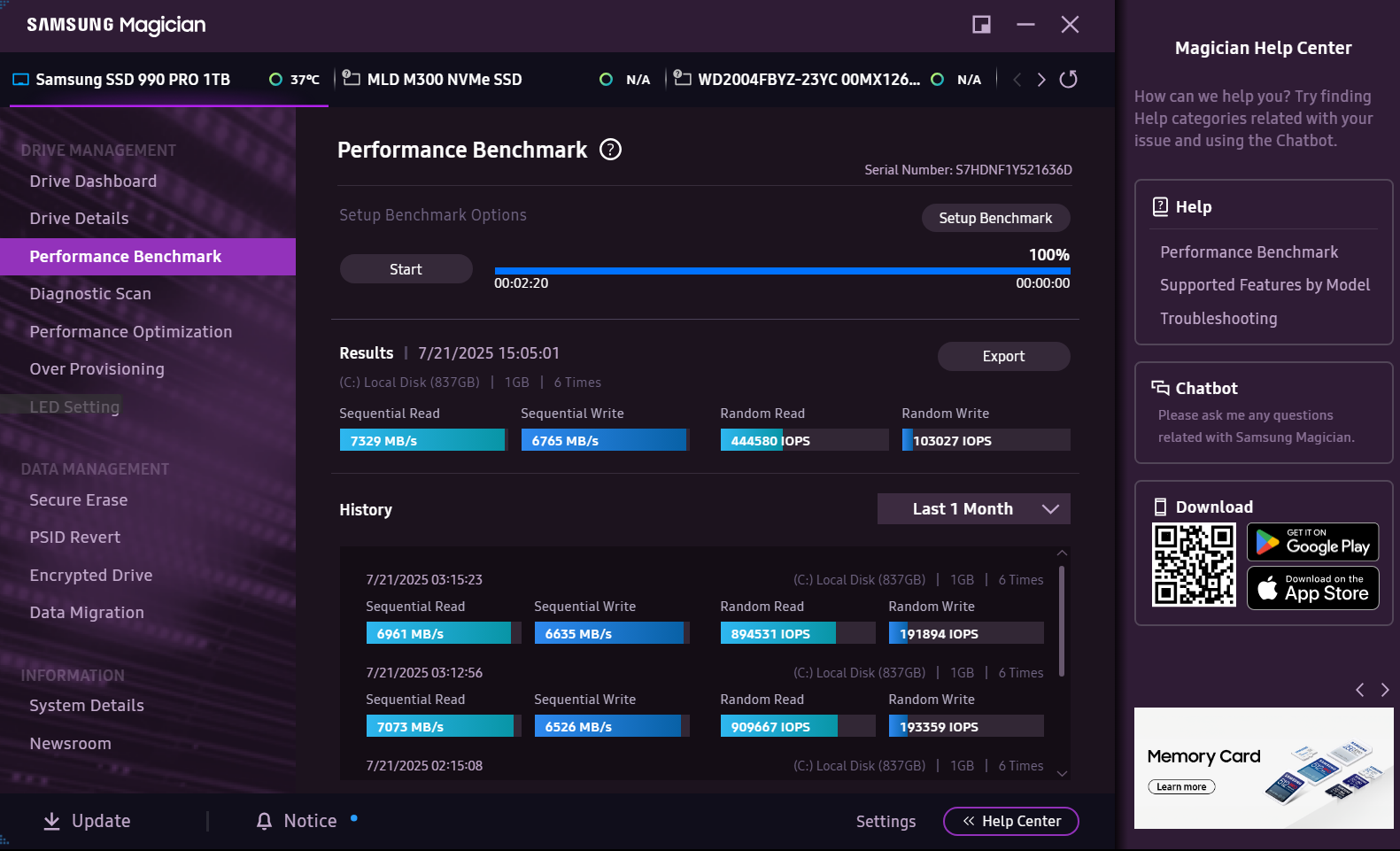This screenshot has height=851, width=1400.
Task: Click the Performance Benchmark help question icon
Action: 610,150
